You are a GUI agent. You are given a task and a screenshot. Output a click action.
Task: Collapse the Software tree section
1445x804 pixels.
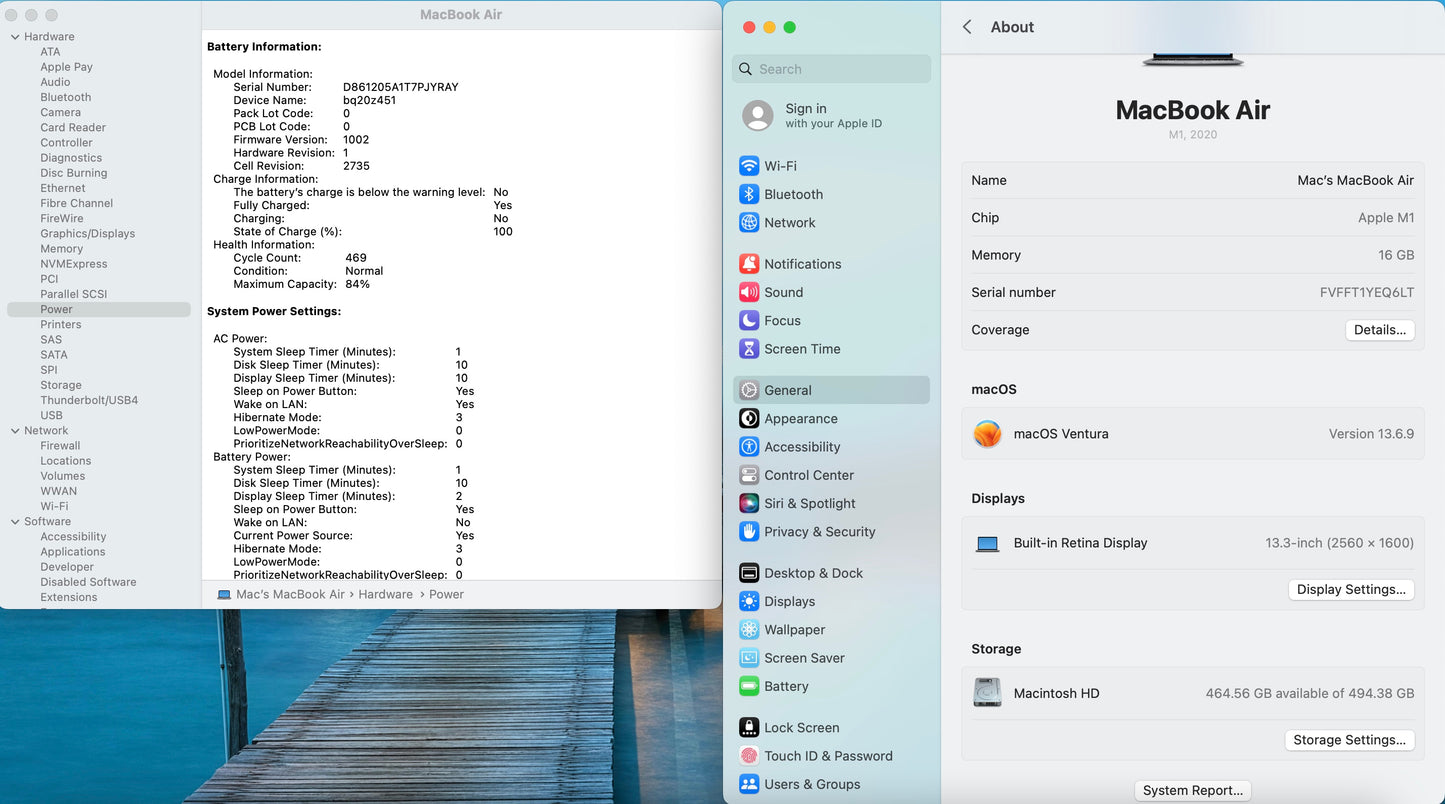15,522
